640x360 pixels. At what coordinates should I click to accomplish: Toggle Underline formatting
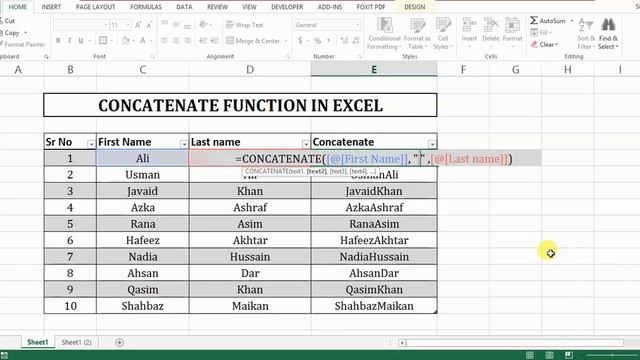[81, 40]
